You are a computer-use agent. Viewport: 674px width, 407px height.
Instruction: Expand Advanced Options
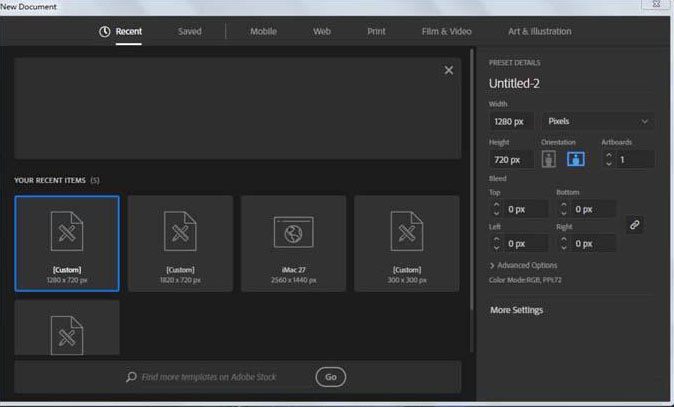point(523,266)
